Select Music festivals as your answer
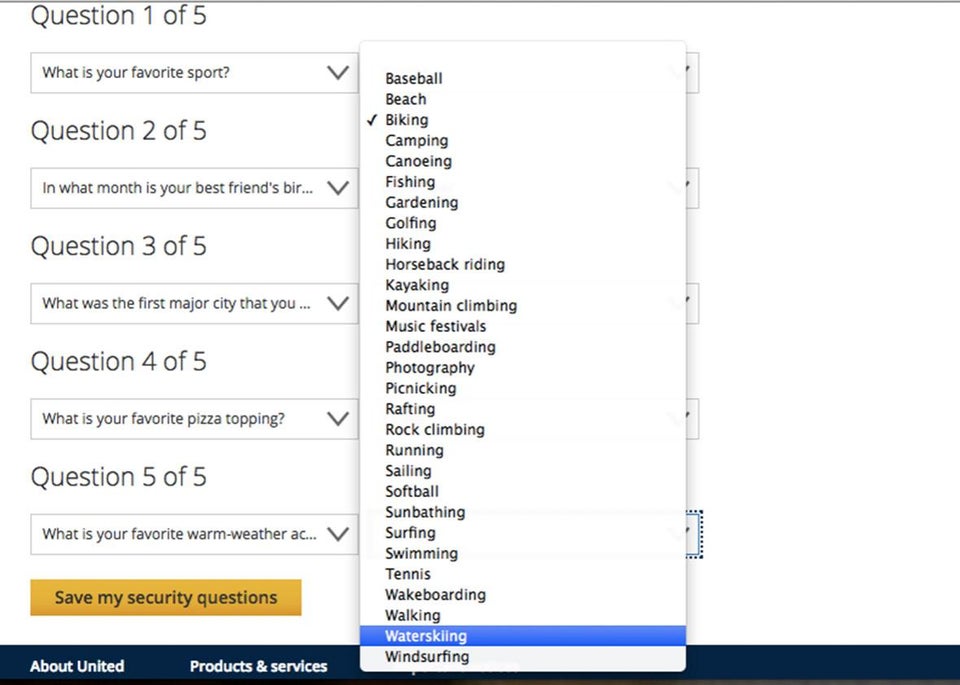 (x=435, y=326)
